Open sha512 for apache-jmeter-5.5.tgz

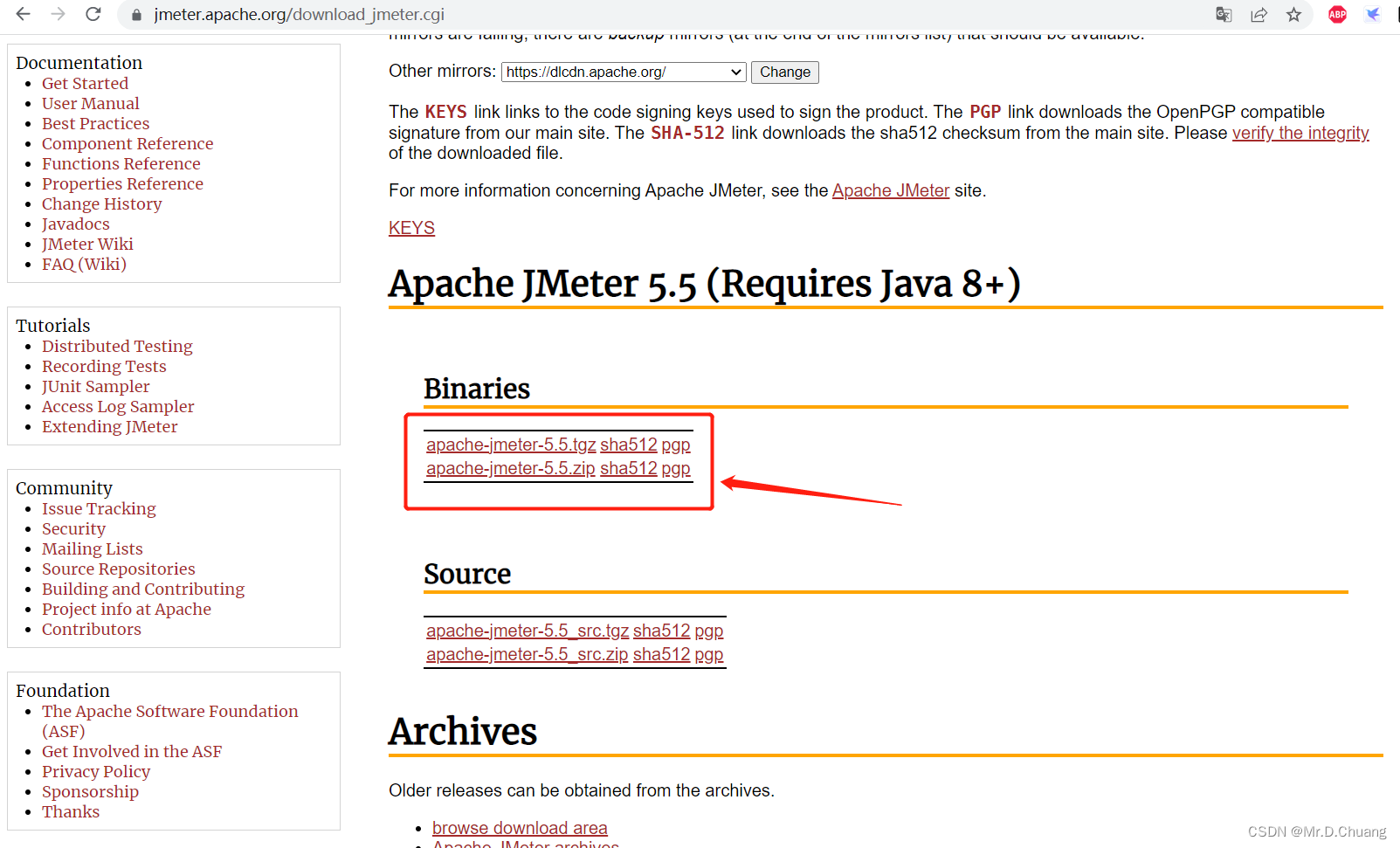[x=628, y=445]
